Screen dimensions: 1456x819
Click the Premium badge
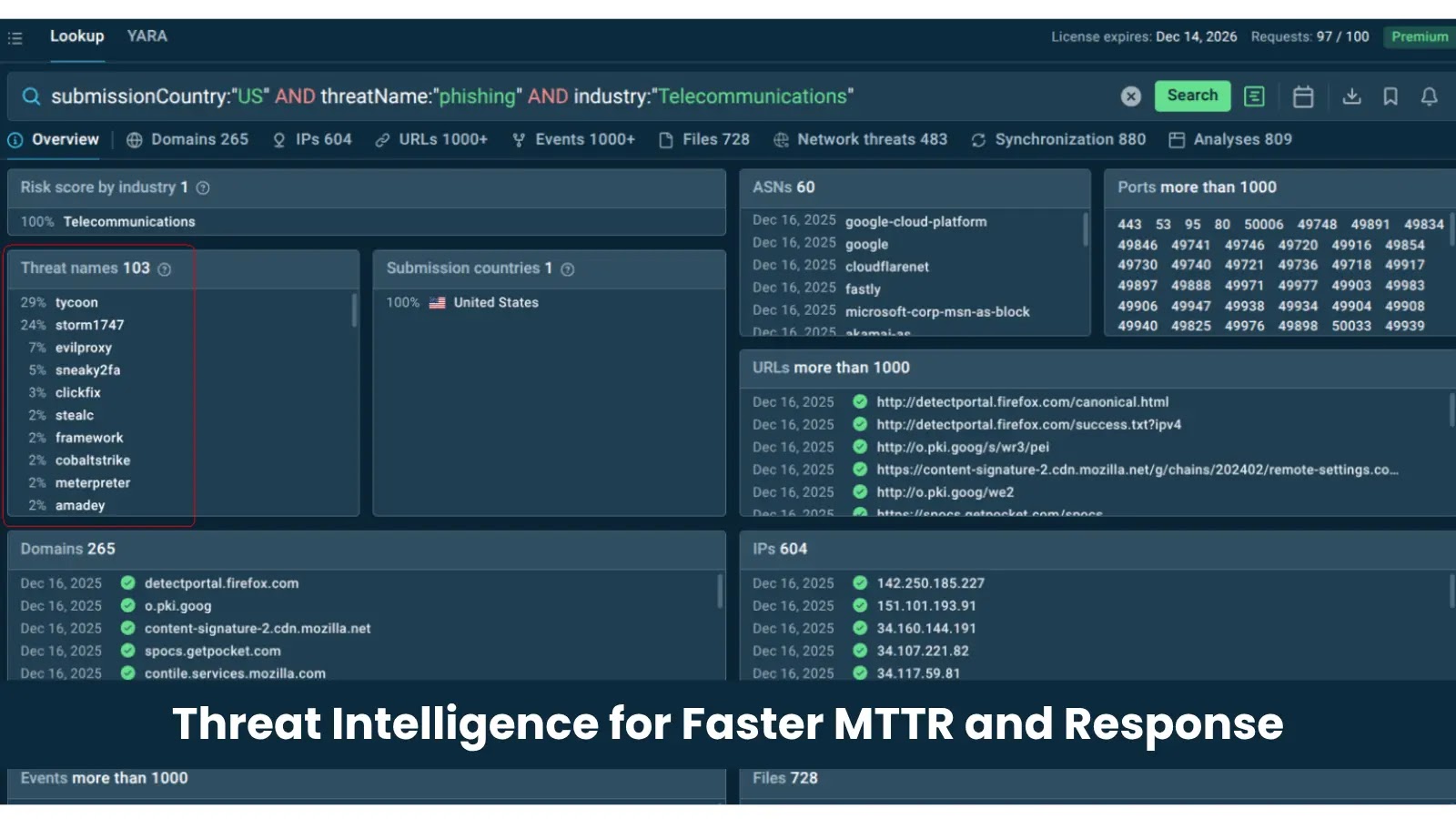point(1419,37)
